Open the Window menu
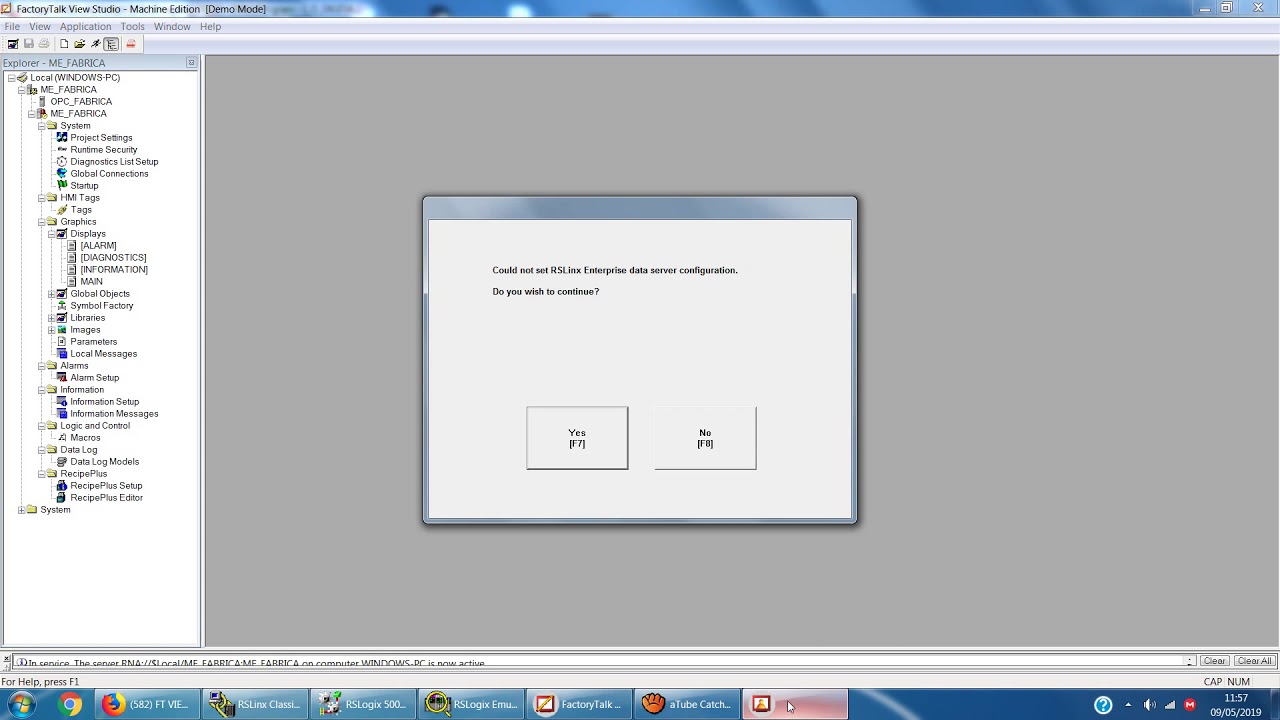The height and width of the screenshot is (720, 1280). tap(172, 26)
